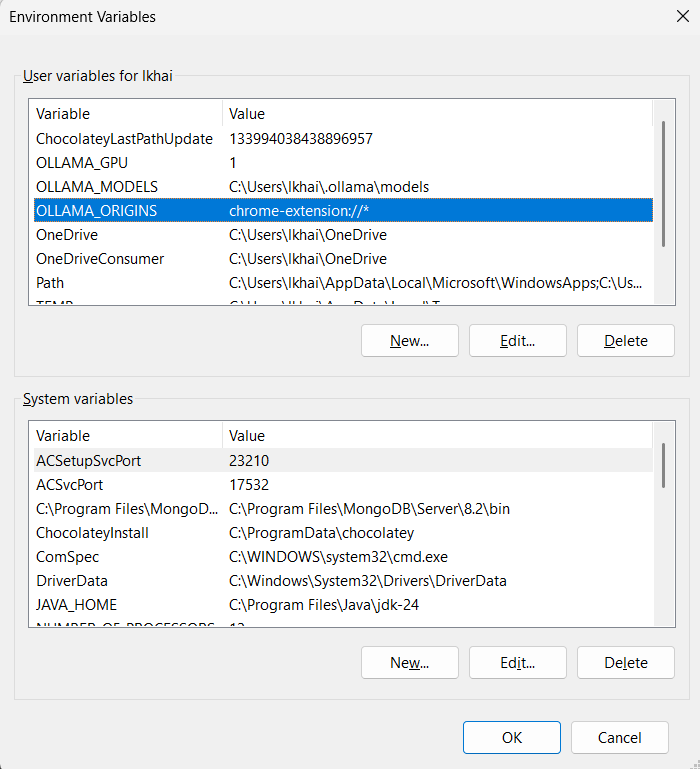This screenshot has height=769, width=700.
Task: Select the ACSvcPort system variable row
Action: tap(343, 485)
